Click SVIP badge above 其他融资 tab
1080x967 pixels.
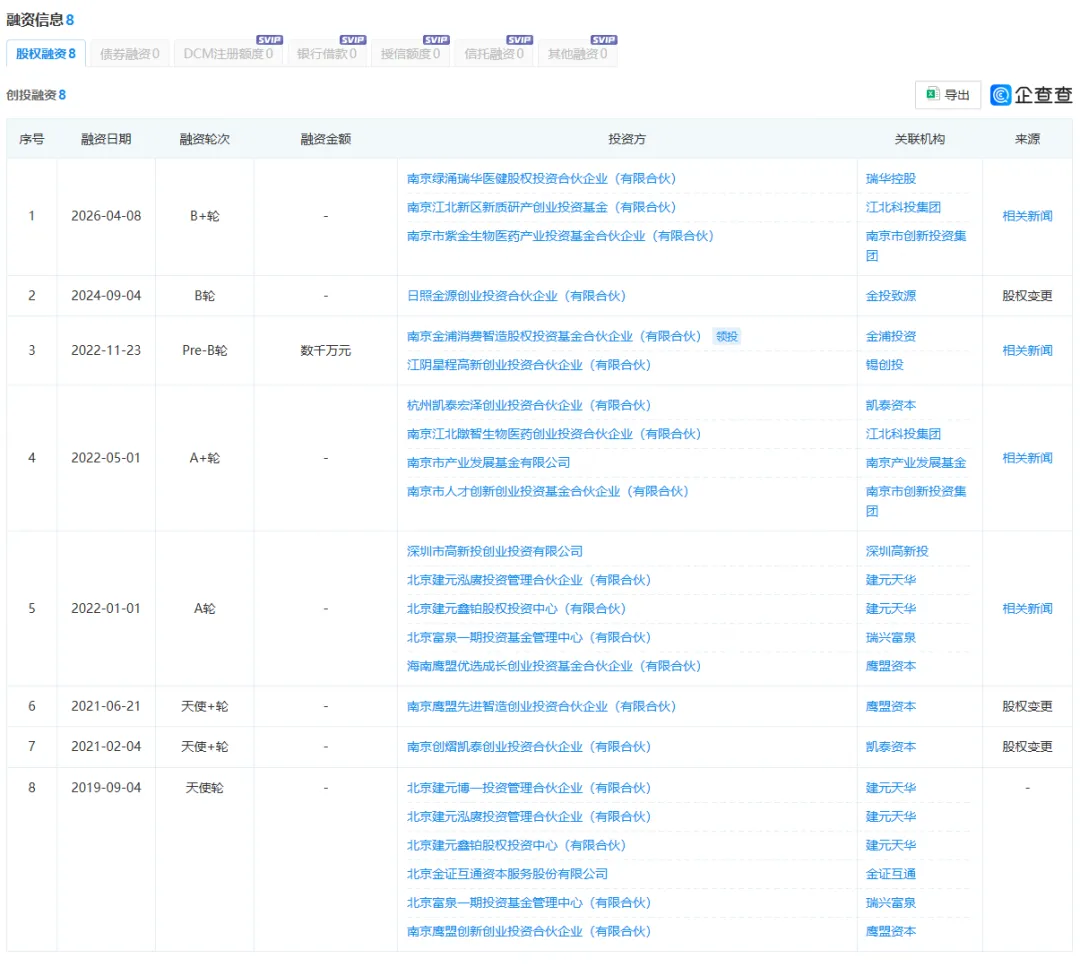[x=603, y=40]
